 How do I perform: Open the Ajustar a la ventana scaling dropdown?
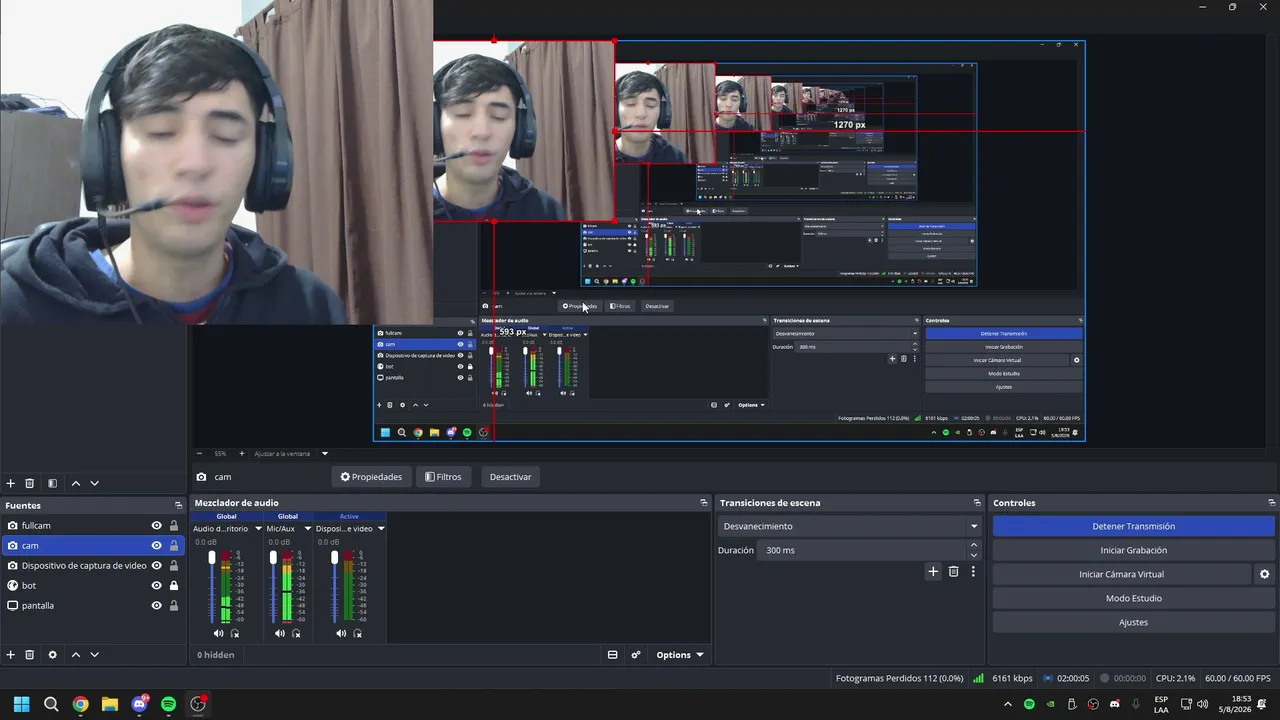[x=290, y=453]
